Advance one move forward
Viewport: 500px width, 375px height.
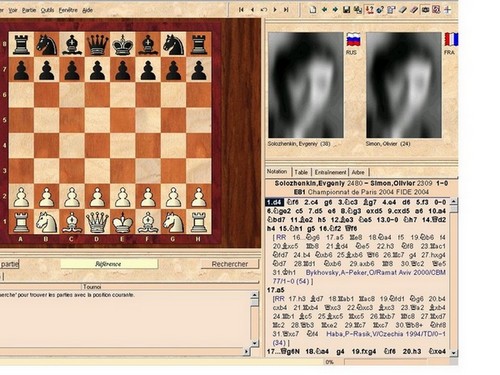[x=275, y=10]
